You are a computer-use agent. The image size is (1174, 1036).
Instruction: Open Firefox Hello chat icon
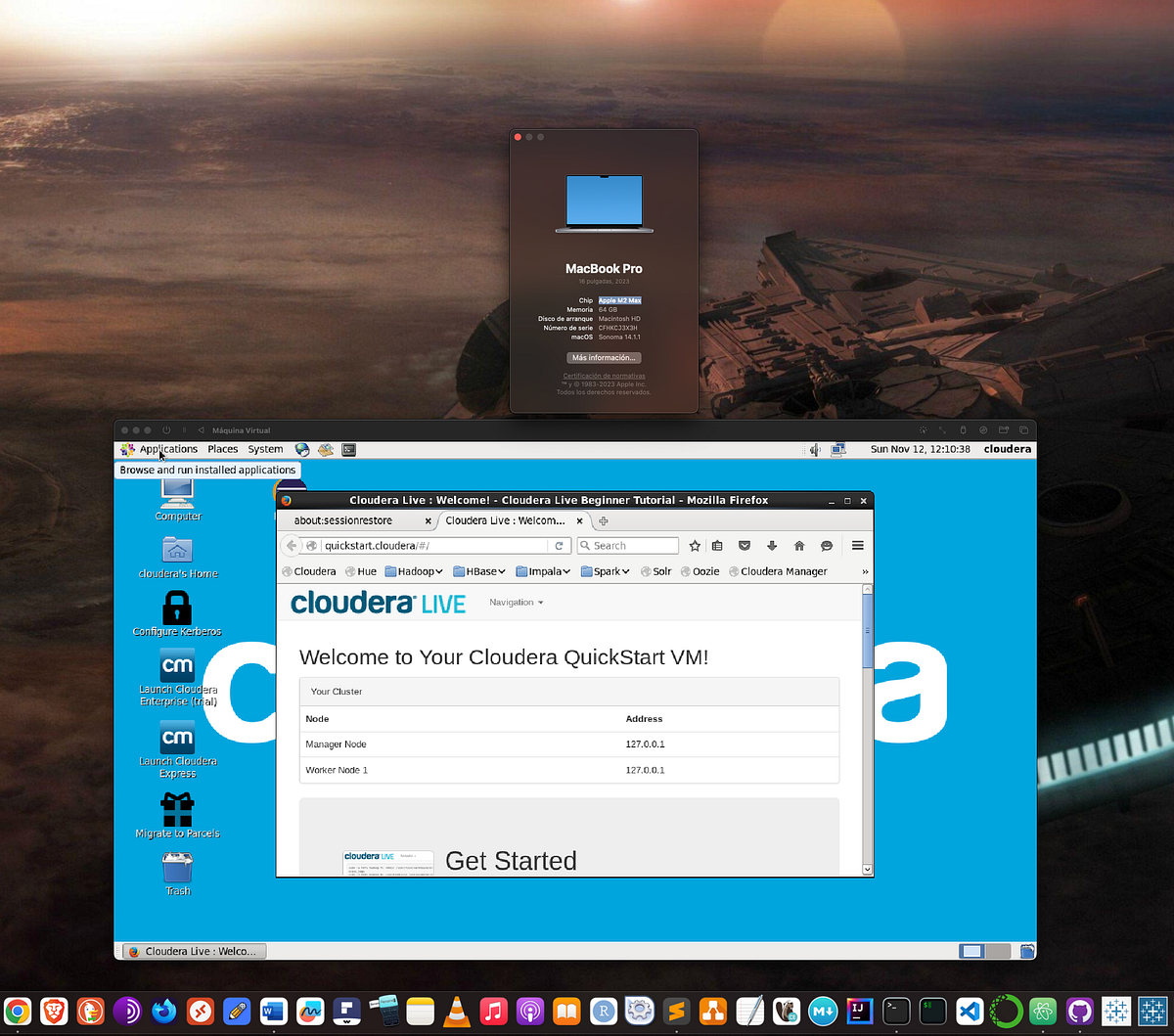827,545
